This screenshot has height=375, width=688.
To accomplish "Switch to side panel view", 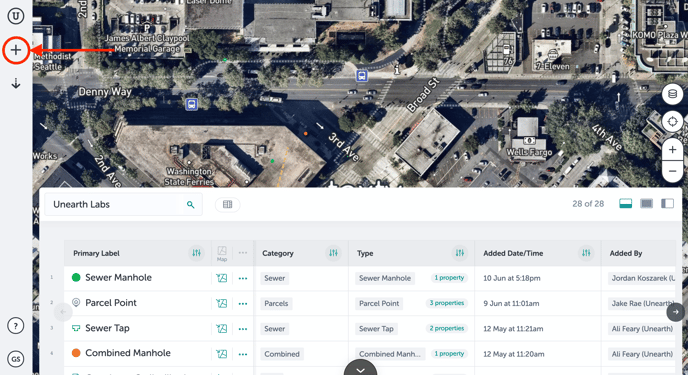I will click(667, 204).
